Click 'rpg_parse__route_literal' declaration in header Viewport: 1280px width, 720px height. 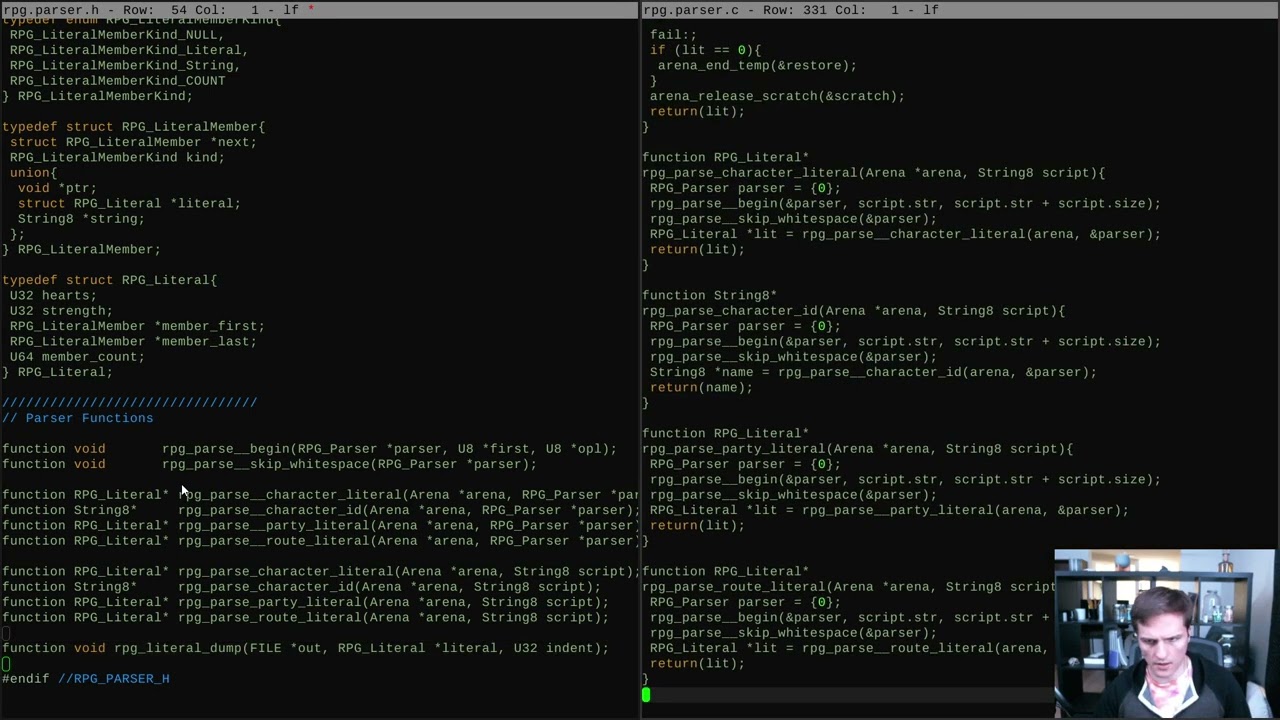320,541
